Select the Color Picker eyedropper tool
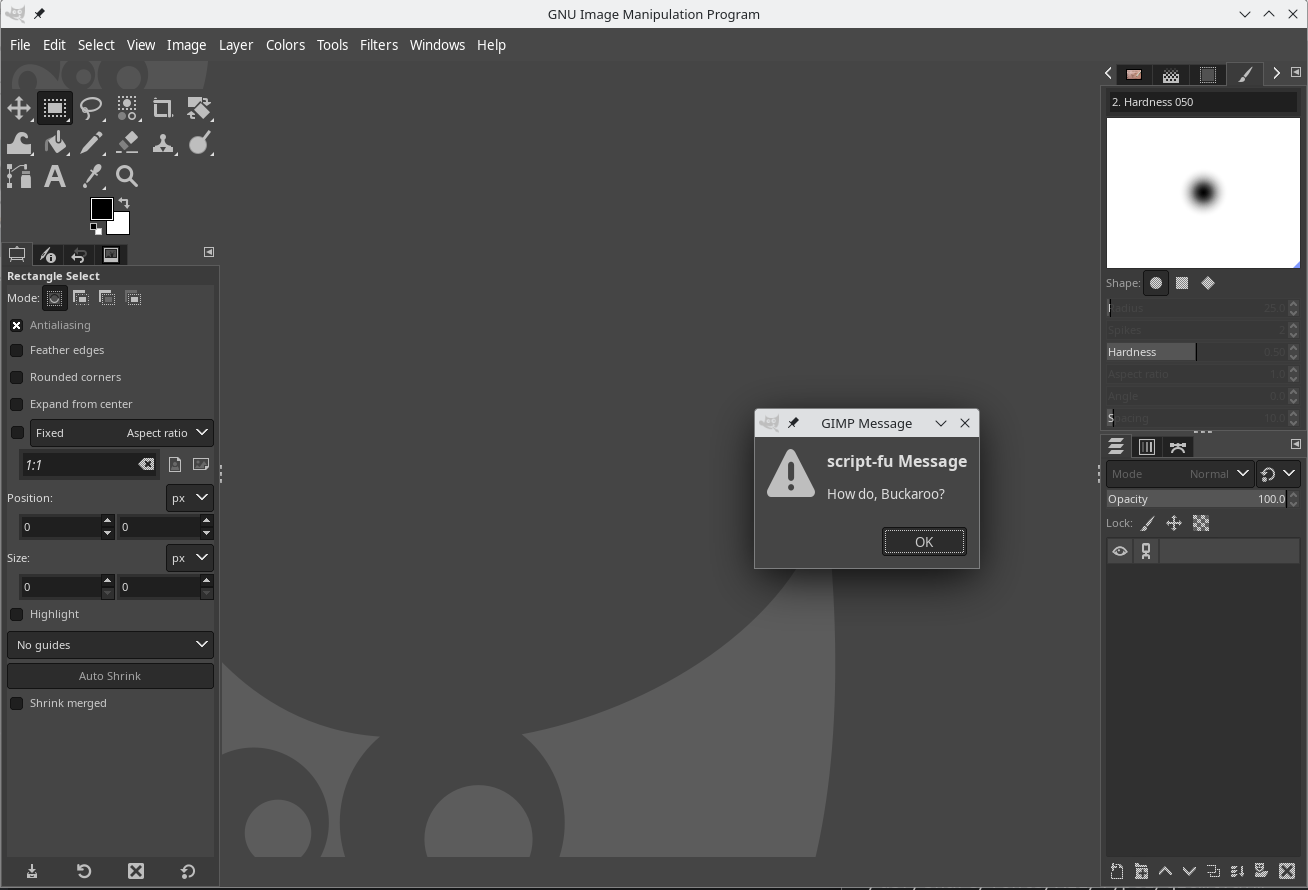Screen dimensions: 1308x890 tap(91, 177)
